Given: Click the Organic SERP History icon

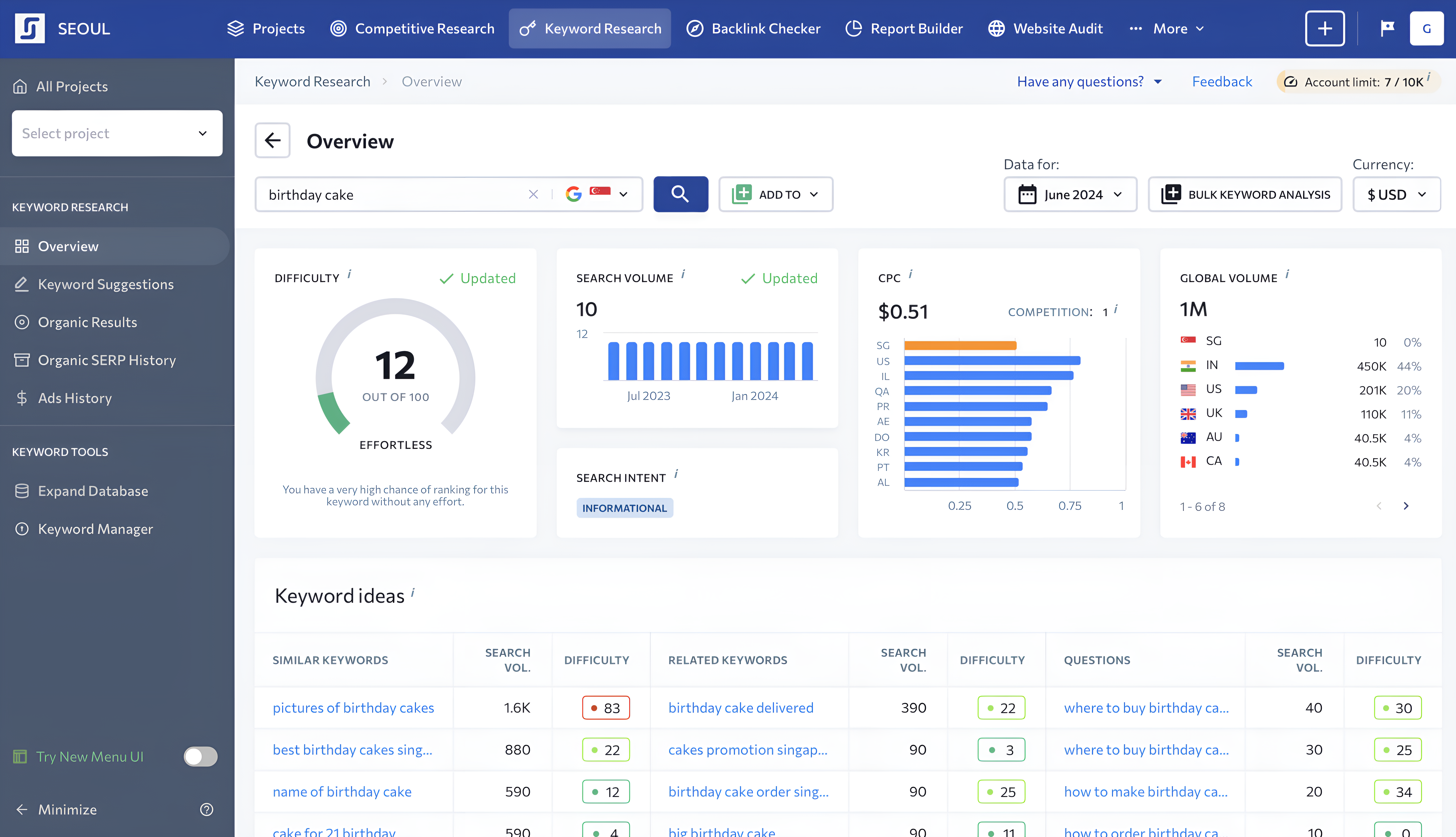Looking at the screenshot, I should [22, 360].
